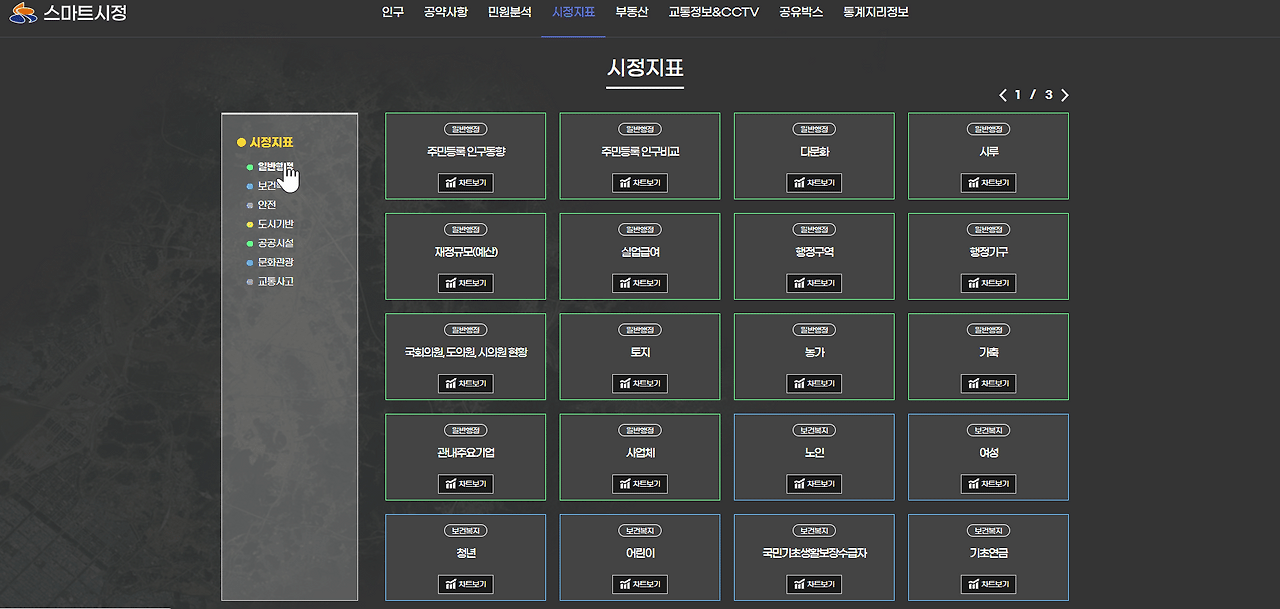1280x609 pixels.
Task: Open the 부동산 menu
Action: [632, 12]
